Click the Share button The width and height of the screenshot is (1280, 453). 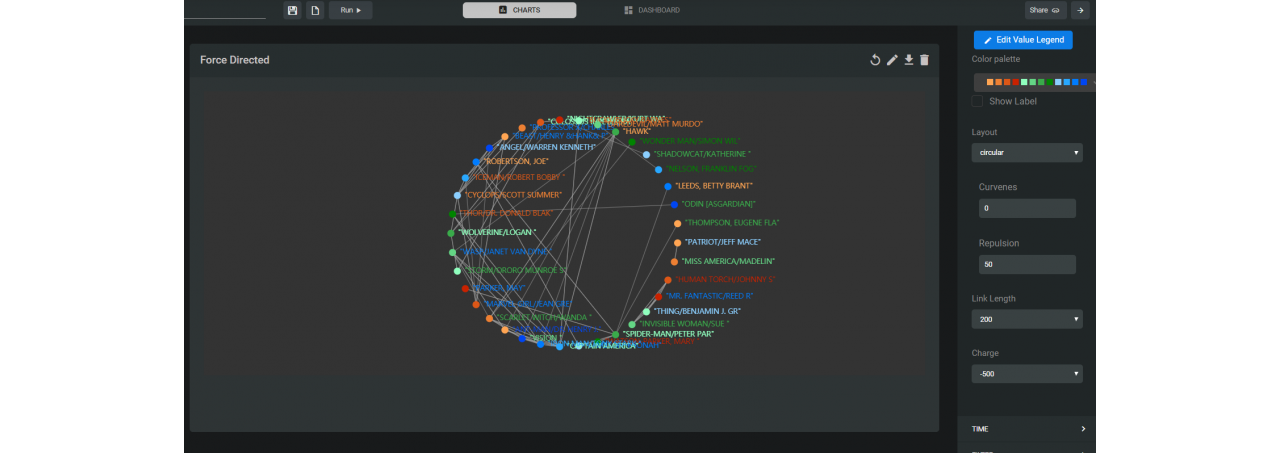[x=1045, y=10]
